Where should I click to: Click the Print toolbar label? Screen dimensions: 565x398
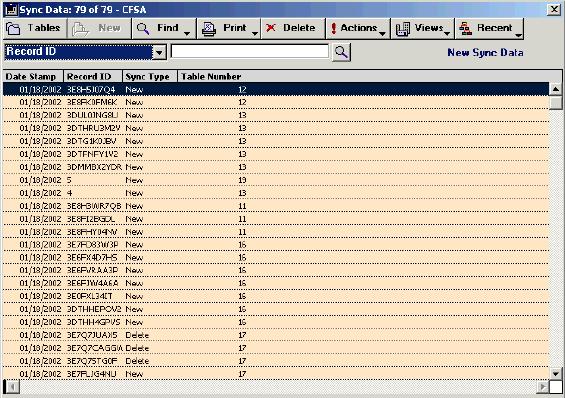[x=235, y=28]
